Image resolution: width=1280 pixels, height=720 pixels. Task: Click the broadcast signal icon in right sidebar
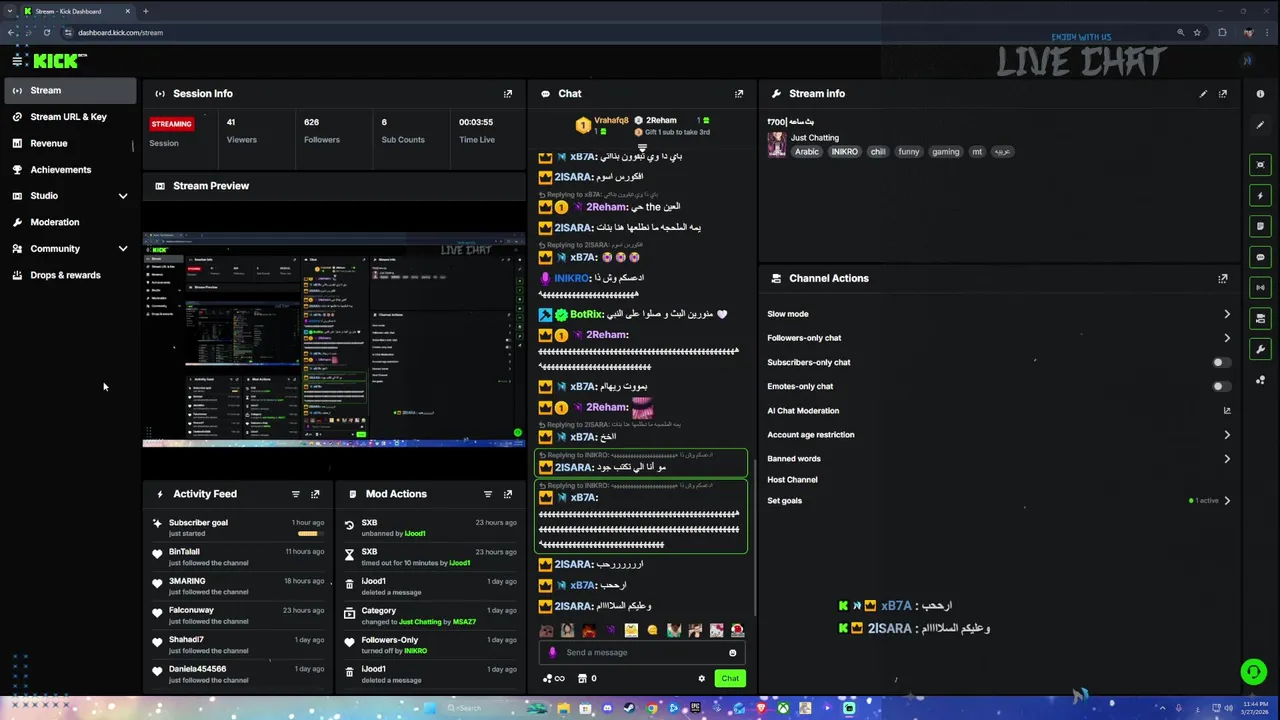tap(1260, 288)
